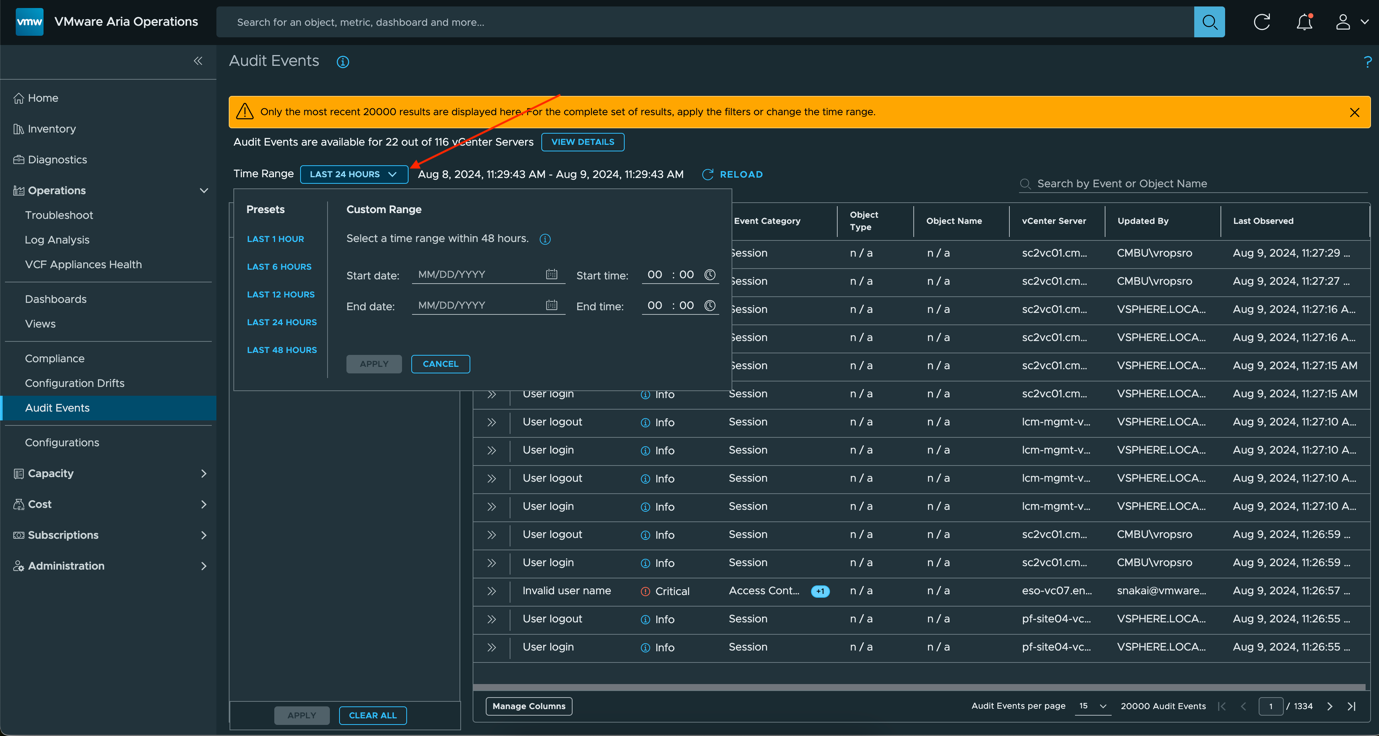Open the End date calendar picker
Screen dimensions: 1379x736
click(x=551, y=305)
